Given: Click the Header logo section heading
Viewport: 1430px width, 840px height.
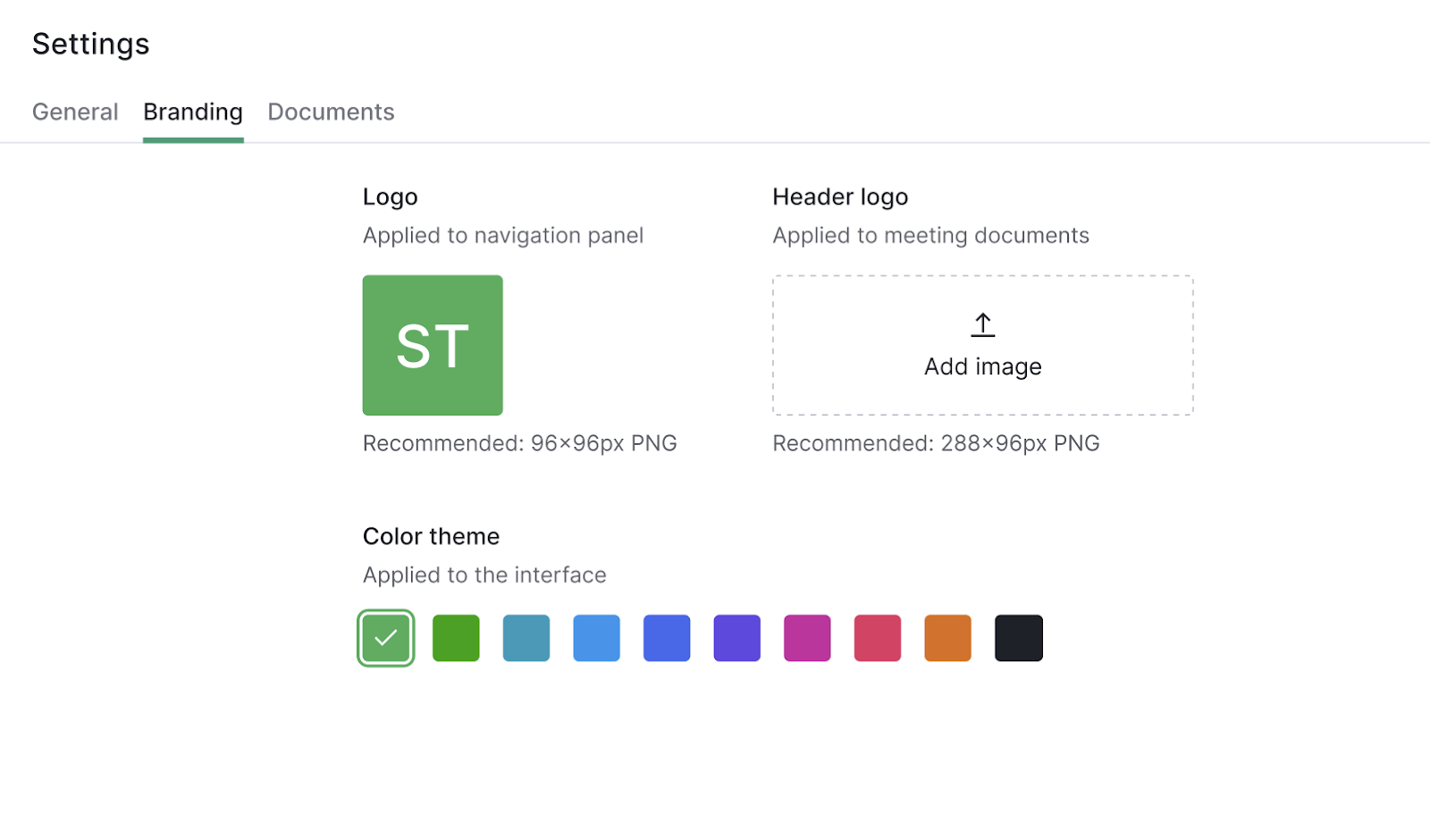Looking at the screenshot, I should (840, 197).
